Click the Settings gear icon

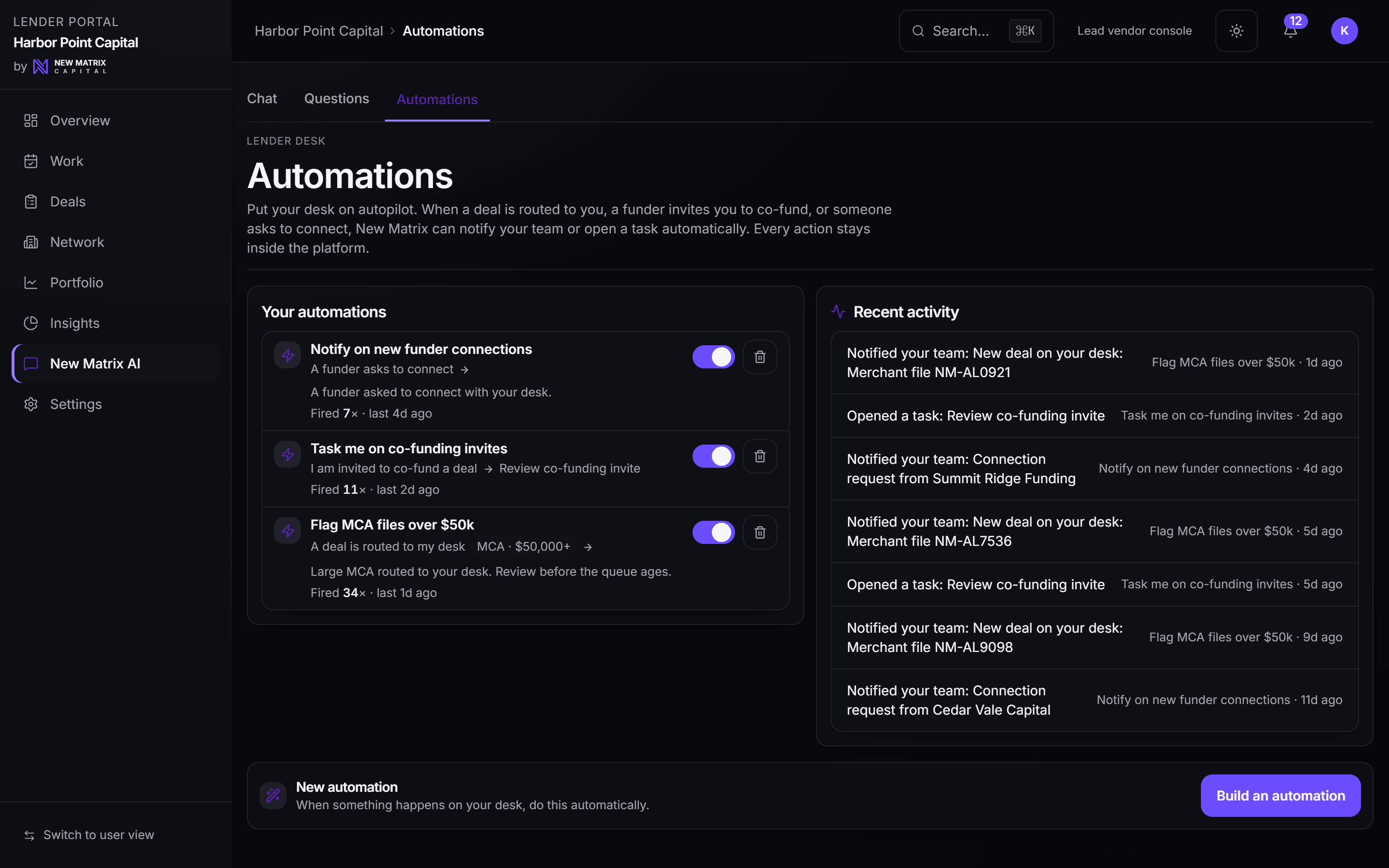click(31, 404)
